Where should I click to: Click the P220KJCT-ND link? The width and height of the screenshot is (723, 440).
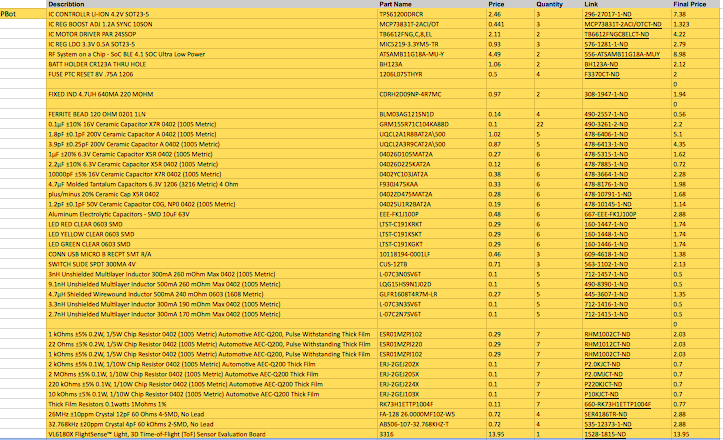click(603, 384)
